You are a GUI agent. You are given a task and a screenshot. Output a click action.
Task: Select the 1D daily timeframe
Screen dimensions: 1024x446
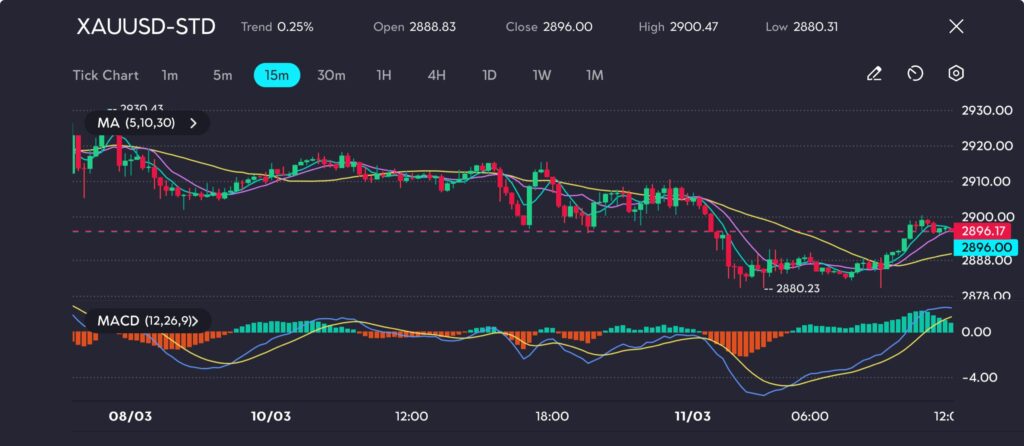click(x=489, y=75)
